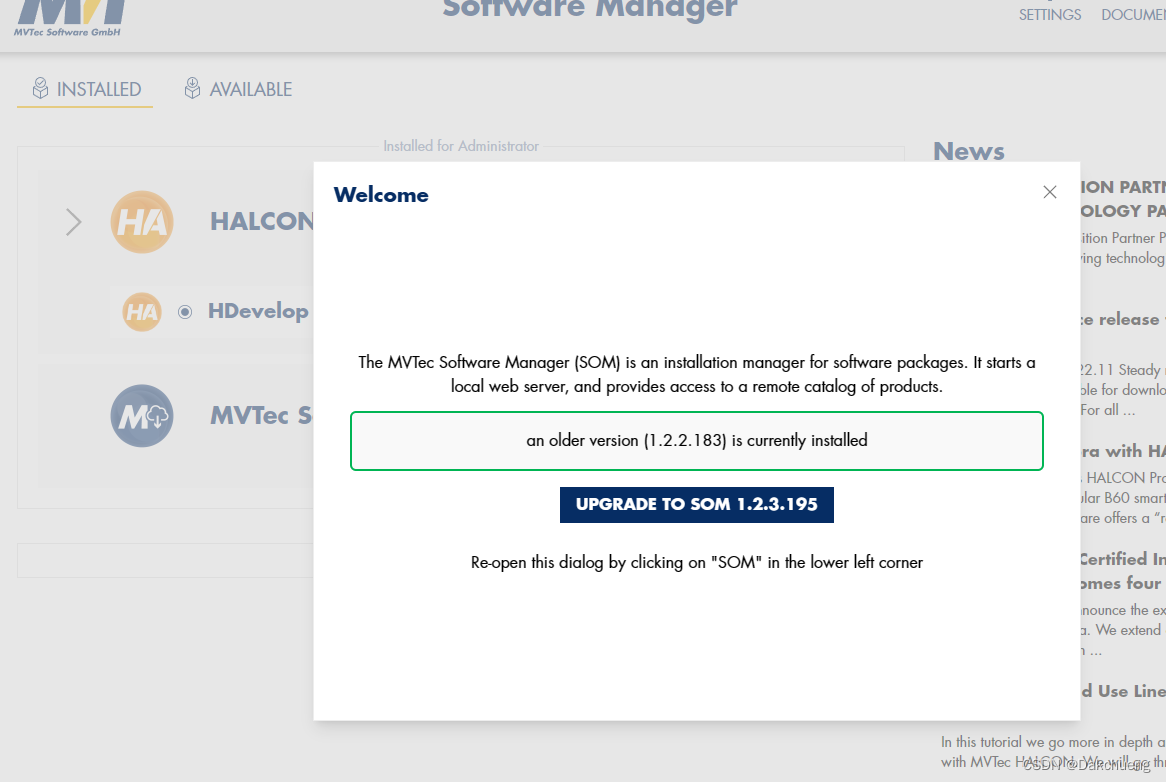The image size is (1166, 782).
Task: Click the Installed for Administrator label
Action: pos(461,146)
